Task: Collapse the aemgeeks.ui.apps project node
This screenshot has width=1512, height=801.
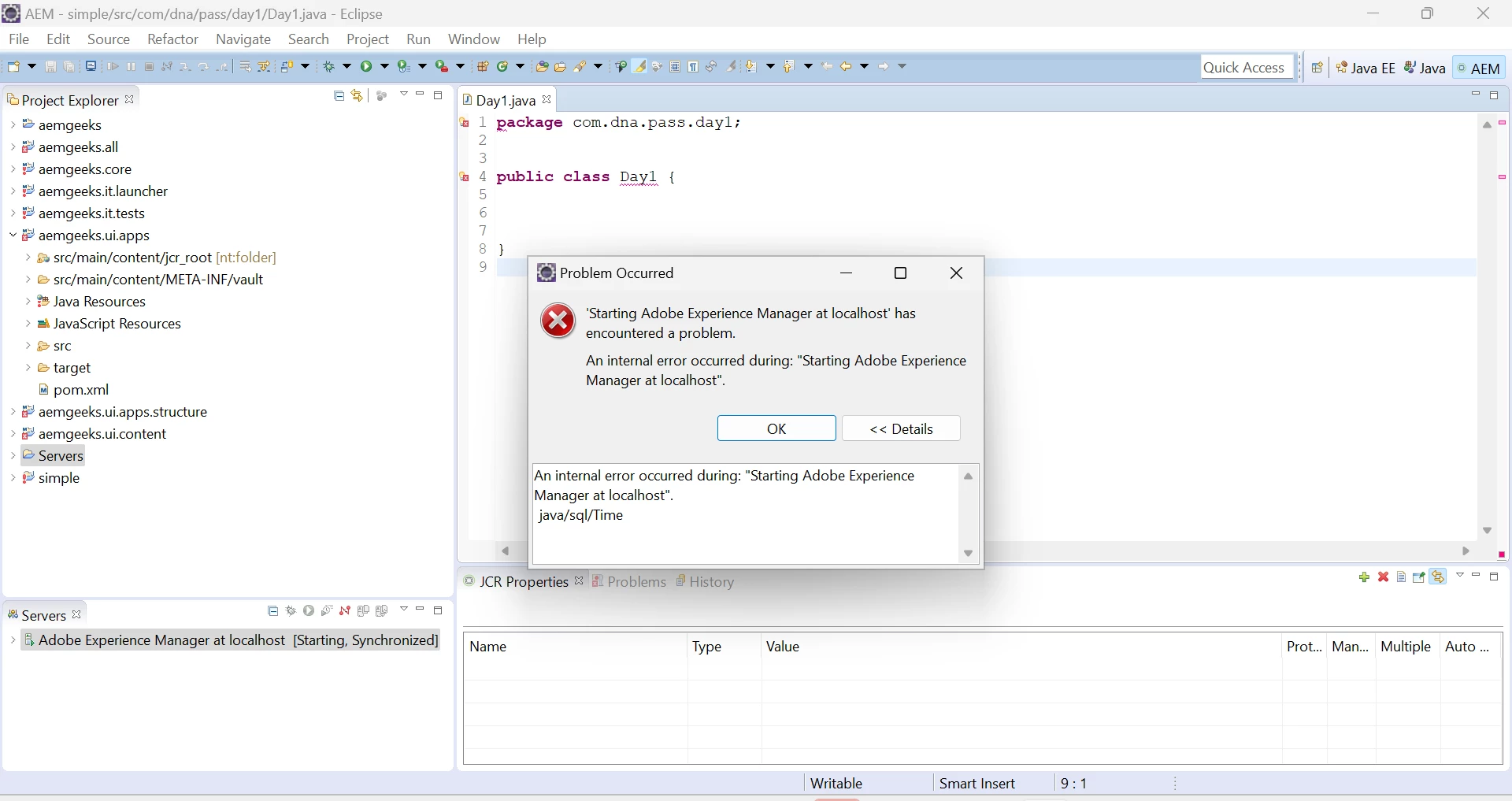Action: (13, 235)
